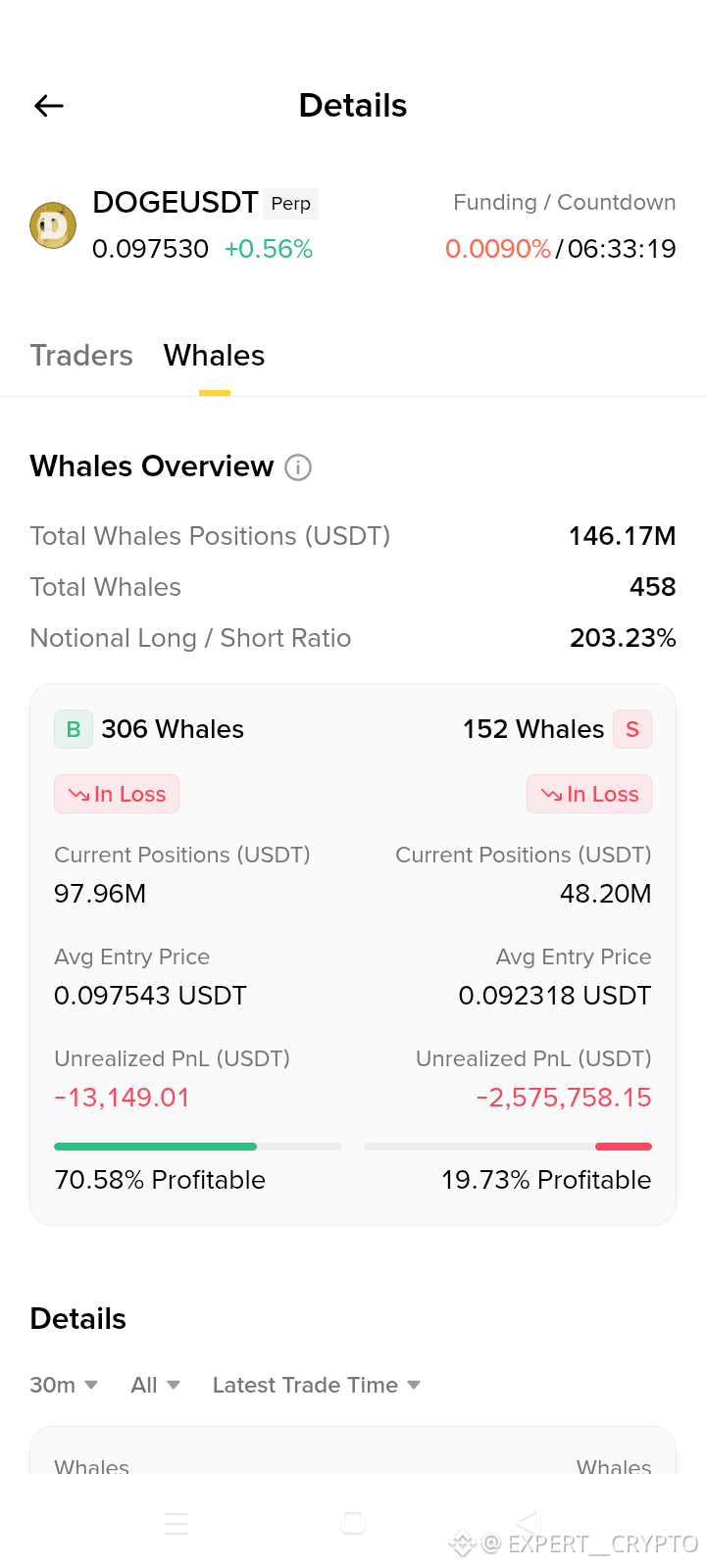Tap the Perp label badge

click(291, 203)
